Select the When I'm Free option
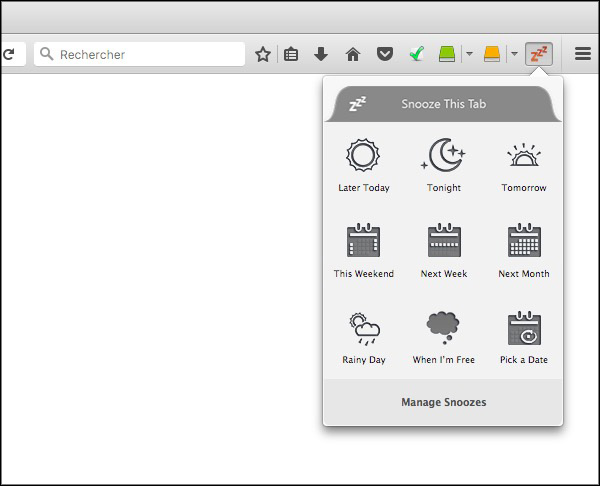Screen dimensions: 600x486 pyautogui.click(x=444, y=337)
